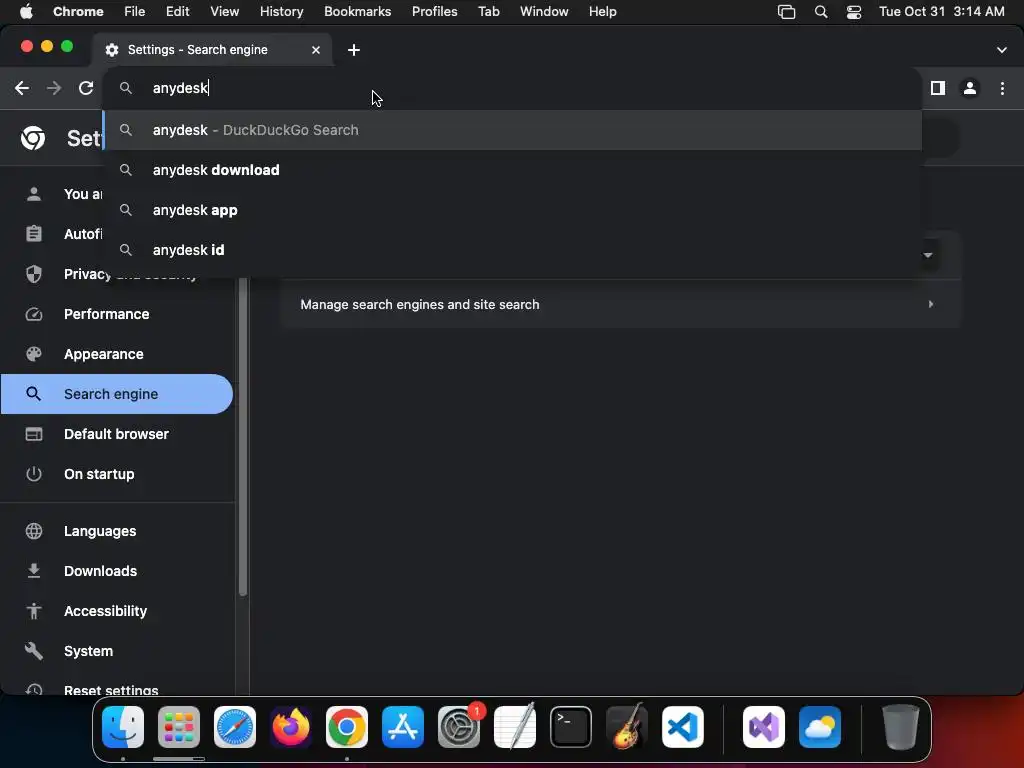This screenshot has height=768, width=1024.
Task: Click the sidebar scrollbar thumb
Action: tap(243, 436)
